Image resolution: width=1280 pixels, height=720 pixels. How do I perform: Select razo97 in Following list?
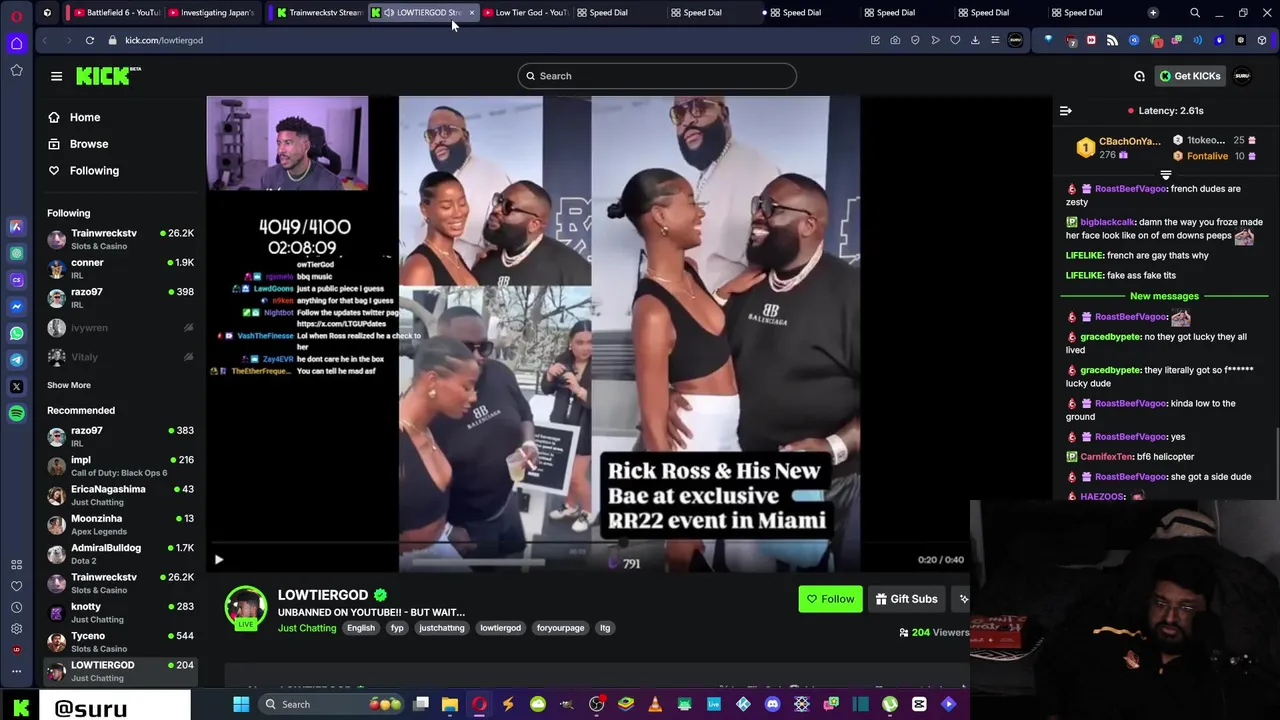click(x=120, y=297)
